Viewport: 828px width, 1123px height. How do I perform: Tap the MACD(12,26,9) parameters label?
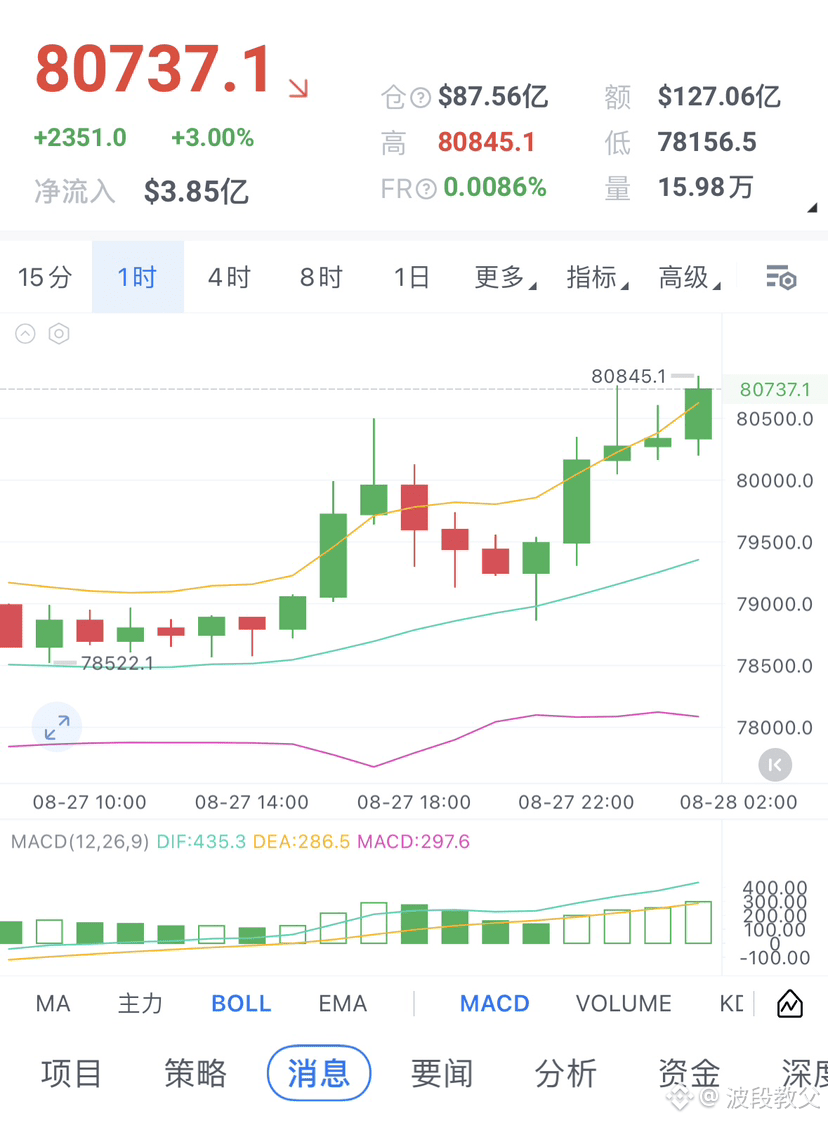(80, 842)
